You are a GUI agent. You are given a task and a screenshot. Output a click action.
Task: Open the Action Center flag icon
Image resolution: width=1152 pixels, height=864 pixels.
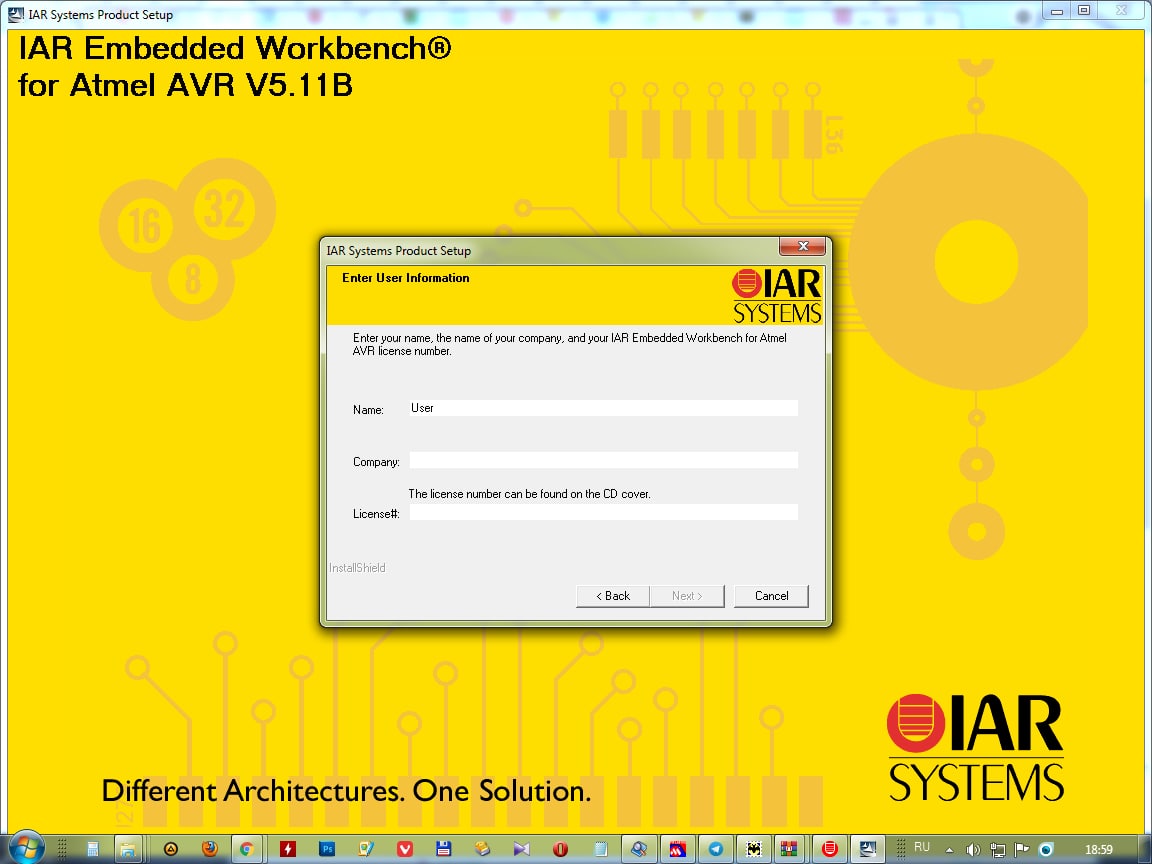pyautogui.click(x=1021, y=850)
